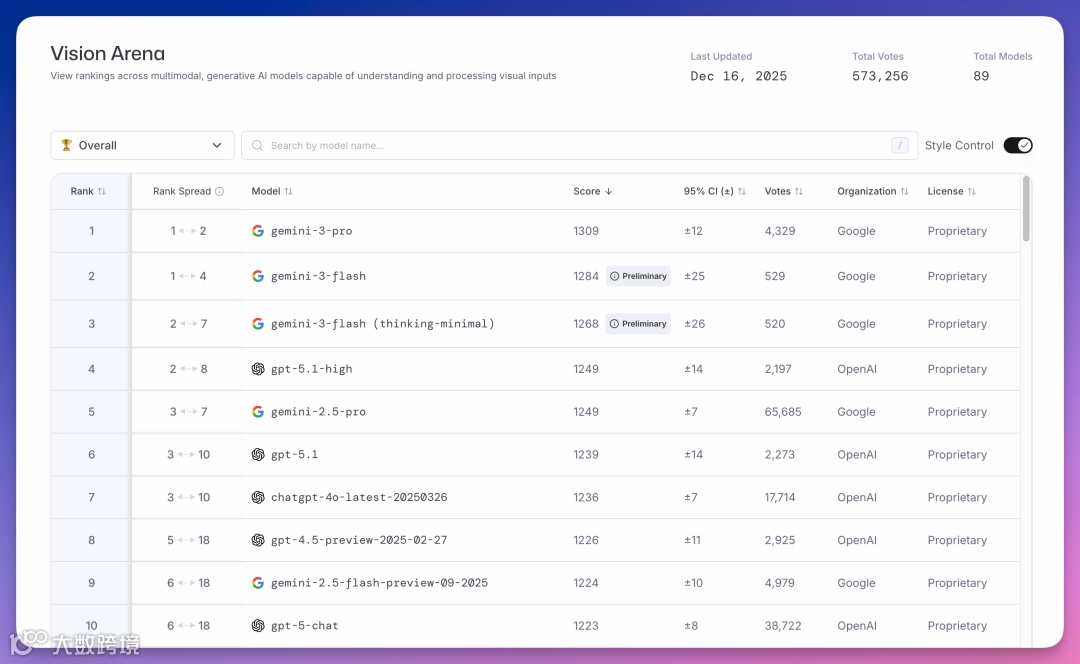Click the Score column descending arrow
1080x664 pixels.
coord(608,191)
